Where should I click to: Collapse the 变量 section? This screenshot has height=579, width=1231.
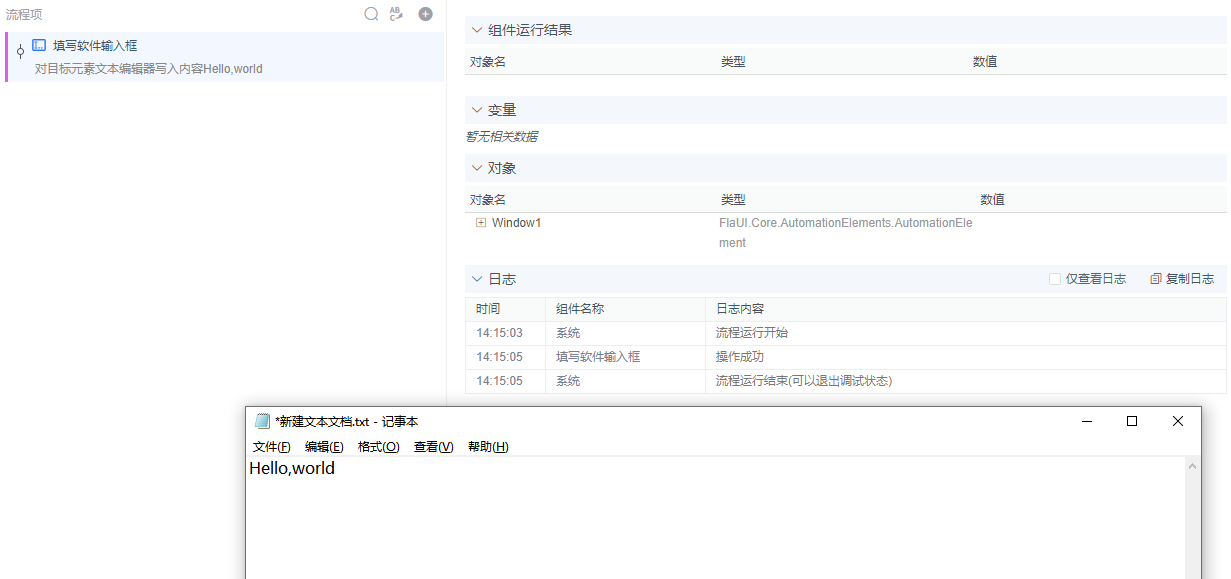pyautogui.click(x=477, y=109)
